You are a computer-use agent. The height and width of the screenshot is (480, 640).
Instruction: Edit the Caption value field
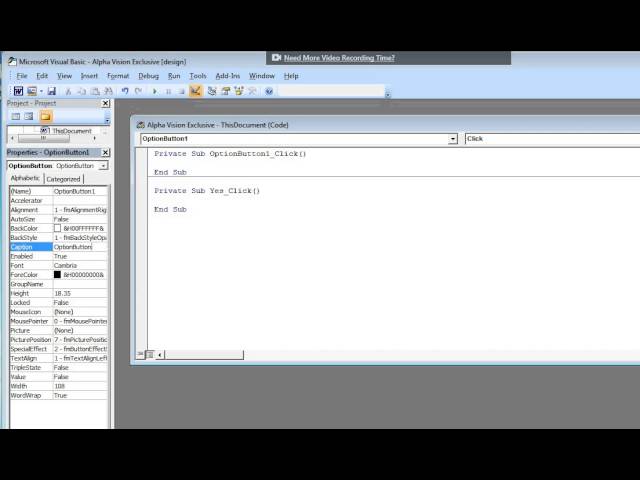pyautogui.click(x=80, y=247)
